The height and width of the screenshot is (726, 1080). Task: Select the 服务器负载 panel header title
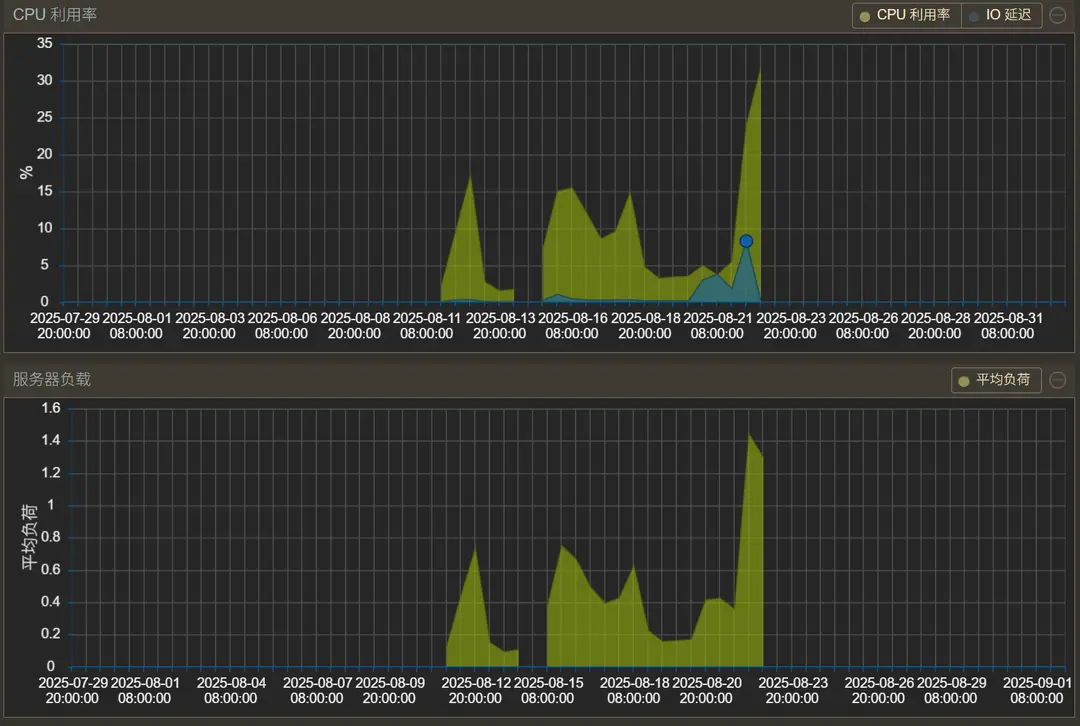click(52, 380)
